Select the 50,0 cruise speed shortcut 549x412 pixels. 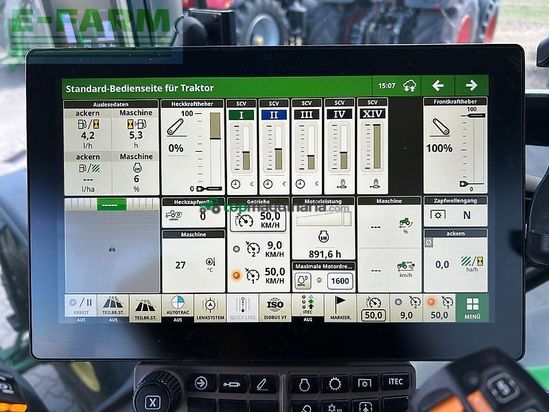tap(373, 308)
